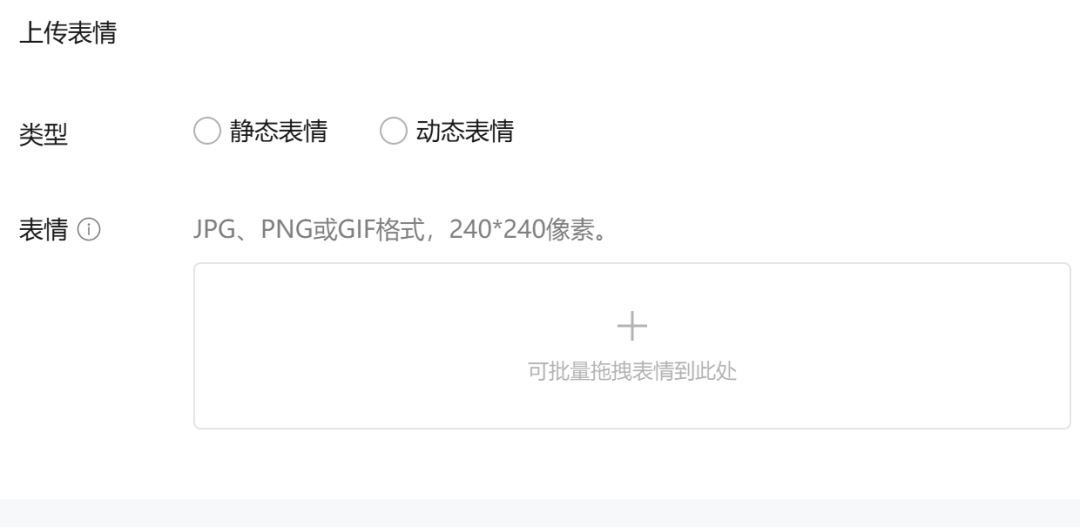Click the 类型 field label
This screenshot has height=528, width=1080.
coord(43,134)
